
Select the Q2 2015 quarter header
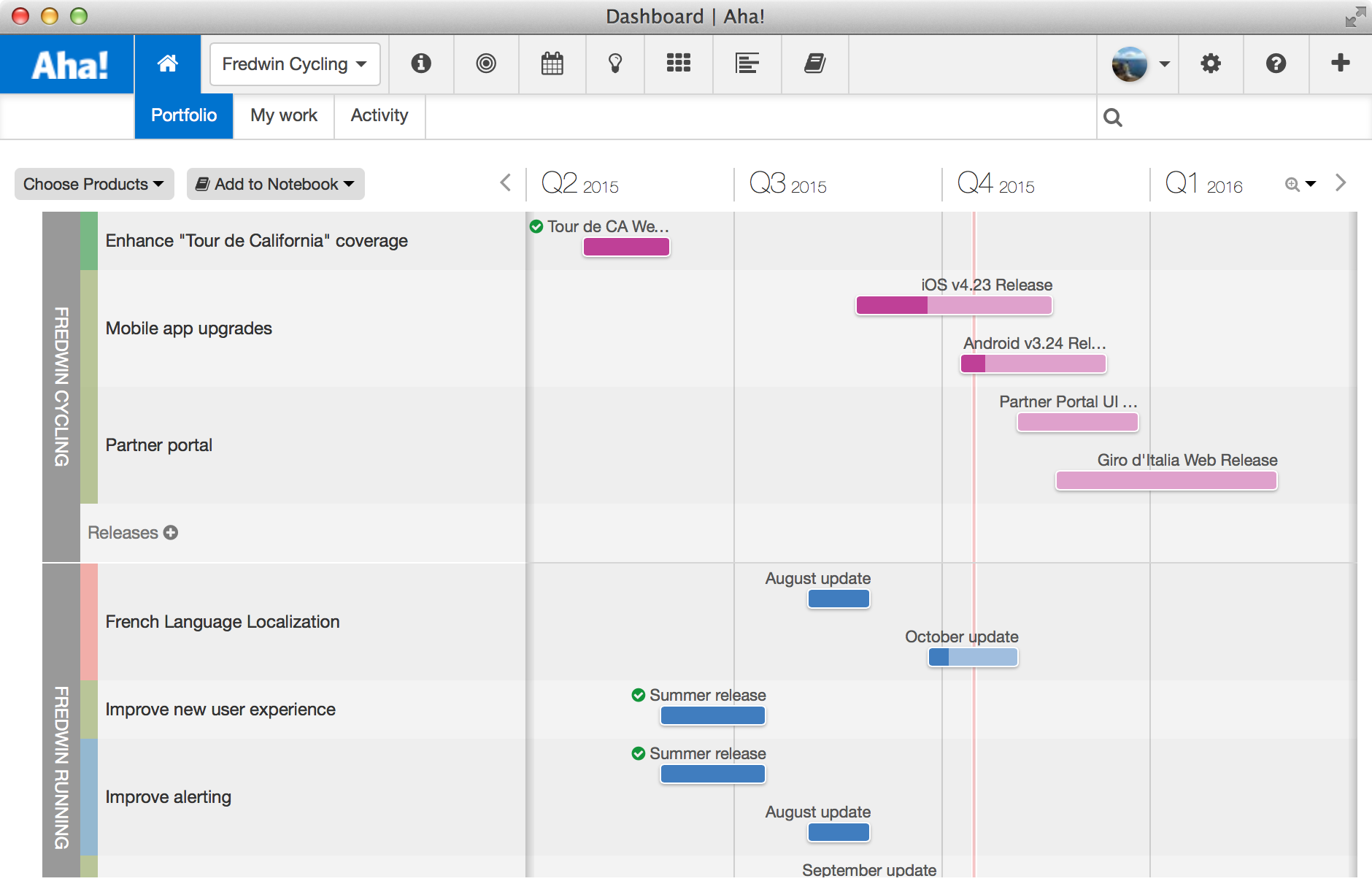pos(580,183)
